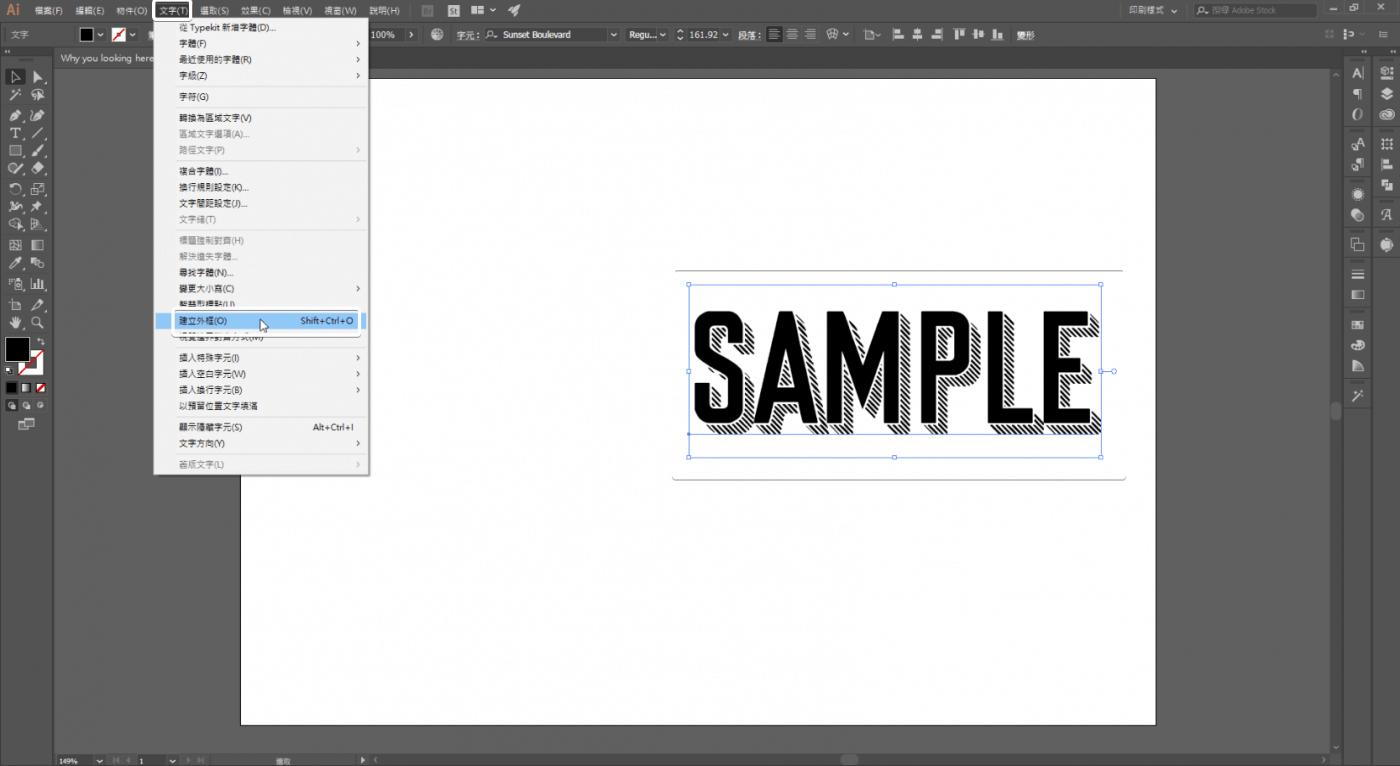Select the Line Segment tool

tap(37, 133)
